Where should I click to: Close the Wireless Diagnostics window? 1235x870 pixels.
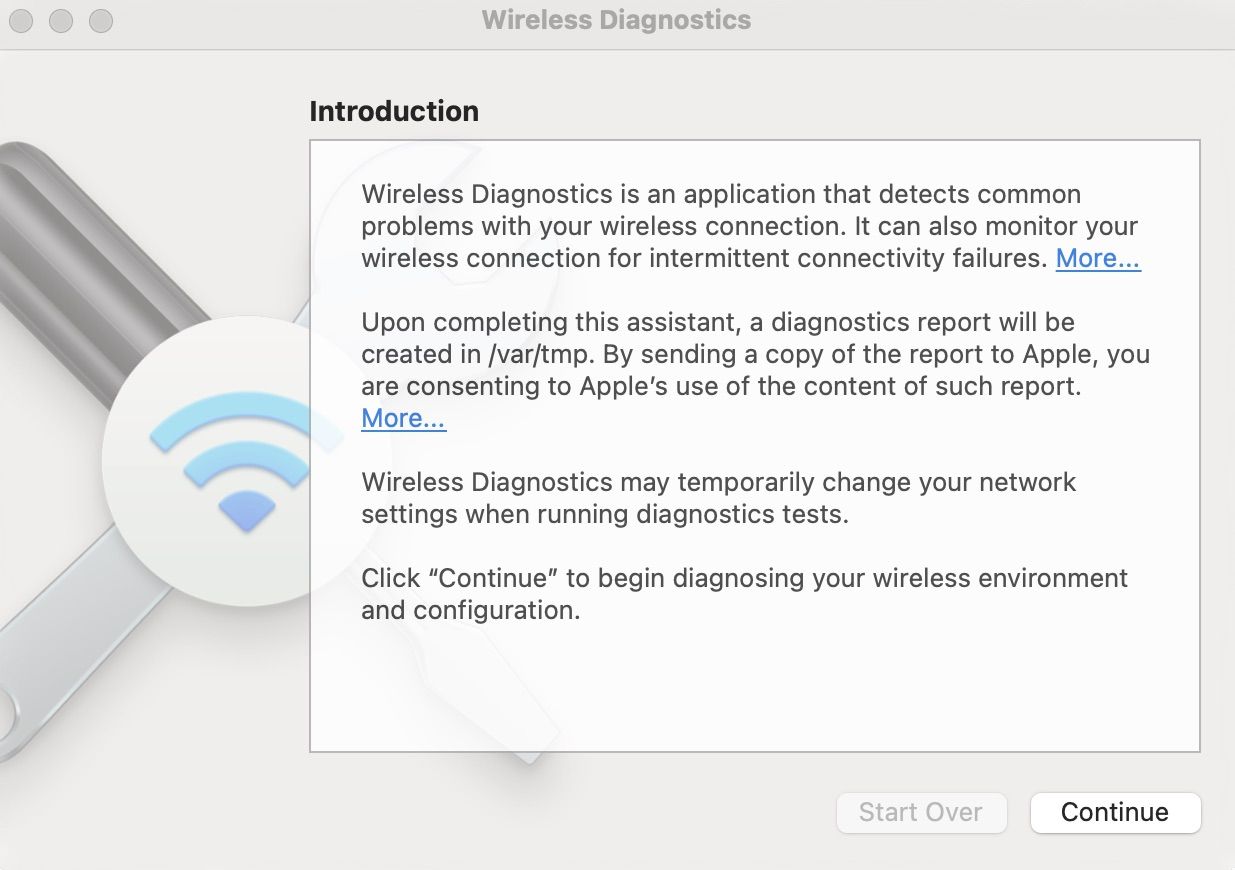pyautogui.click(x=21, y=20)
